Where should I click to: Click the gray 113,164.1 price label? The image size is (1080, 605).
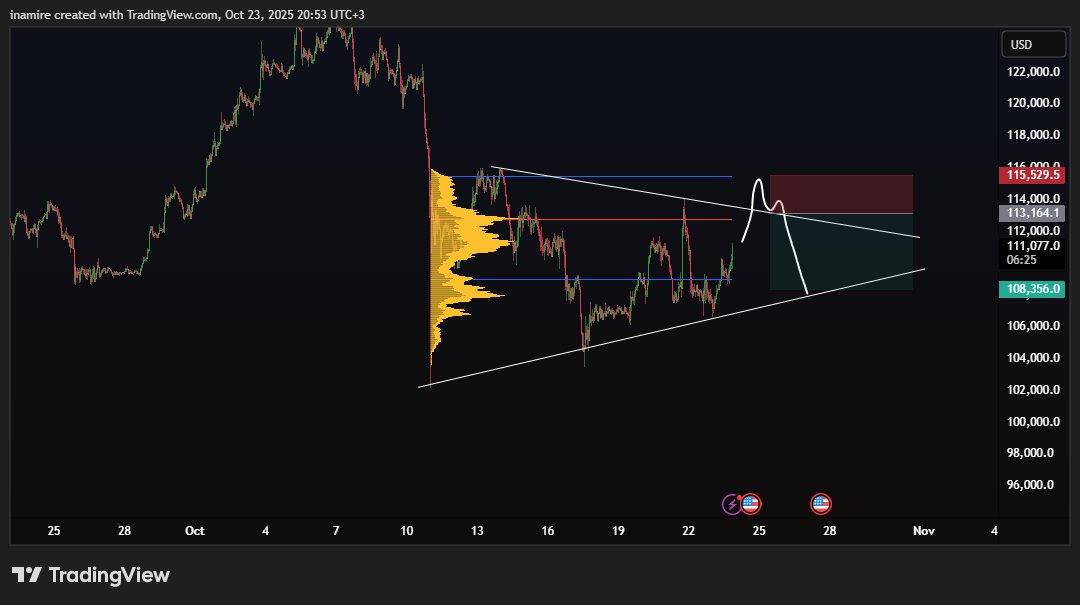pos(1032,212)
